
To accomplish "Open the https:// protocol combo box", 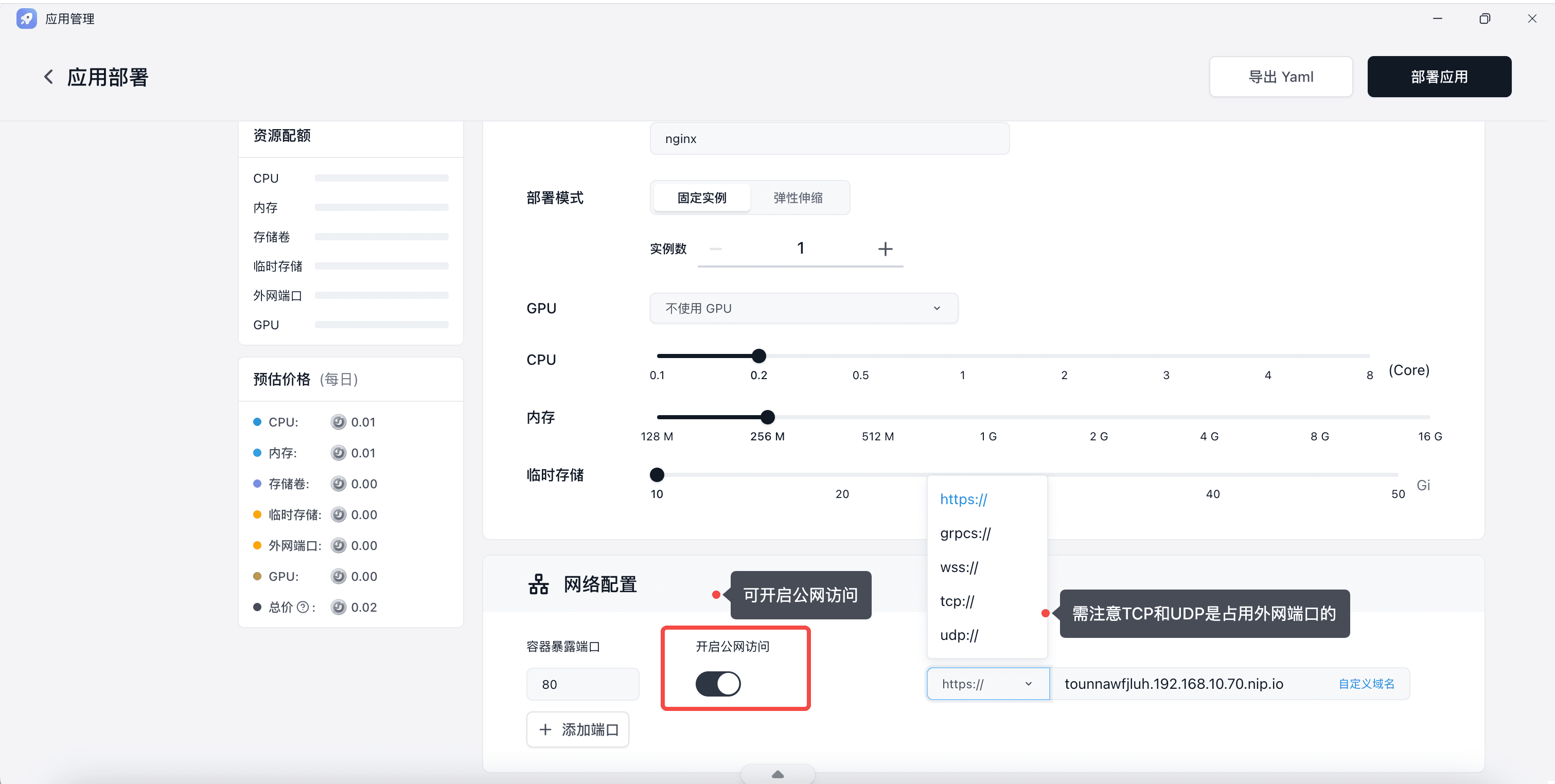I will 987,684.
